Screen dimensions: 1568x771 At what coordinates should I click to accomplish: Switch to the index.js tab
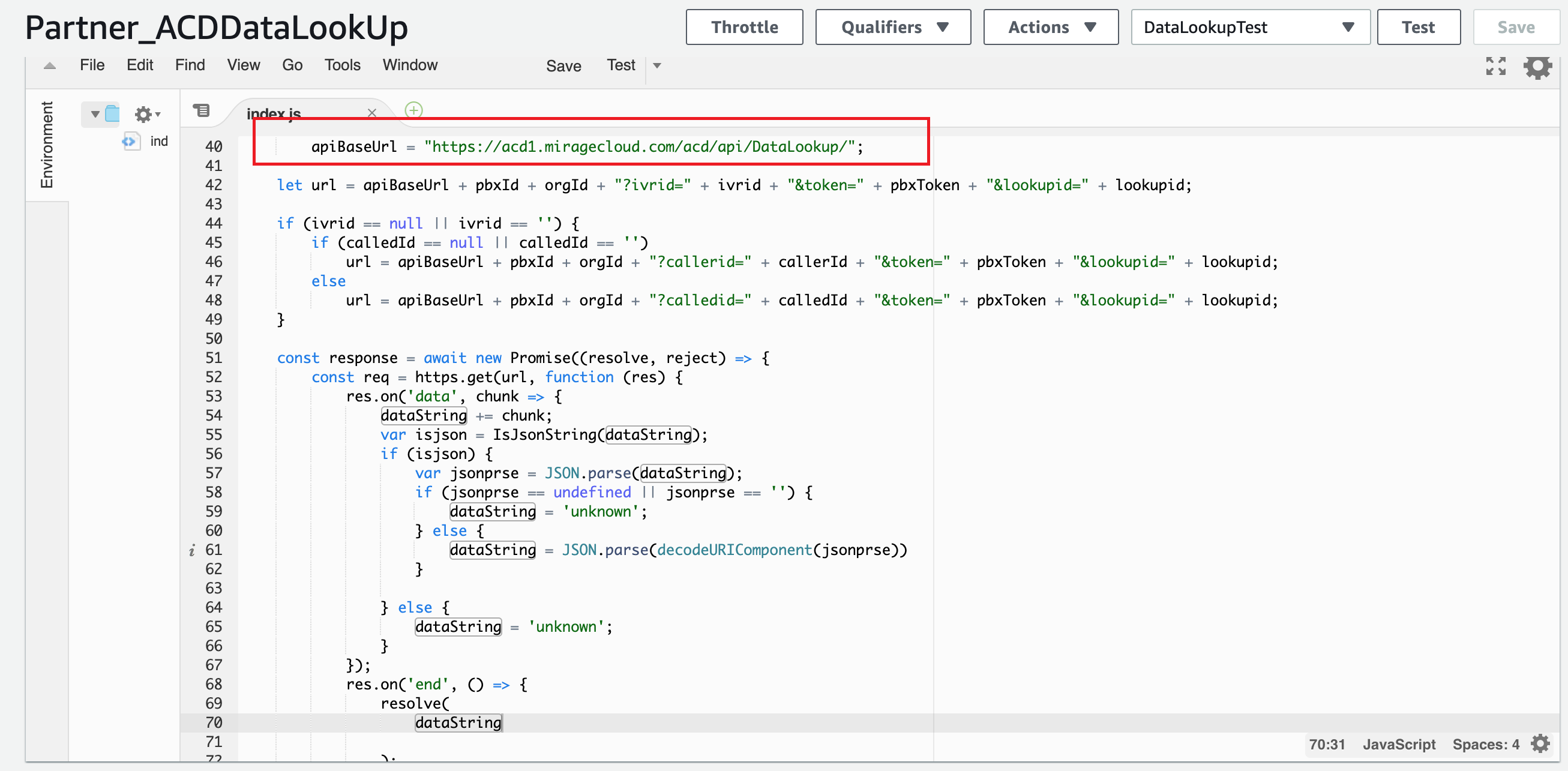273,113
